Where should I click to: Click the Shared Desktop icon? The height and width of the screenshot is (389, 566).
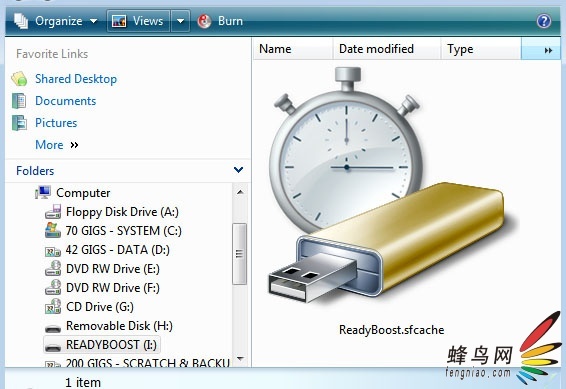(x=19, y=79)
